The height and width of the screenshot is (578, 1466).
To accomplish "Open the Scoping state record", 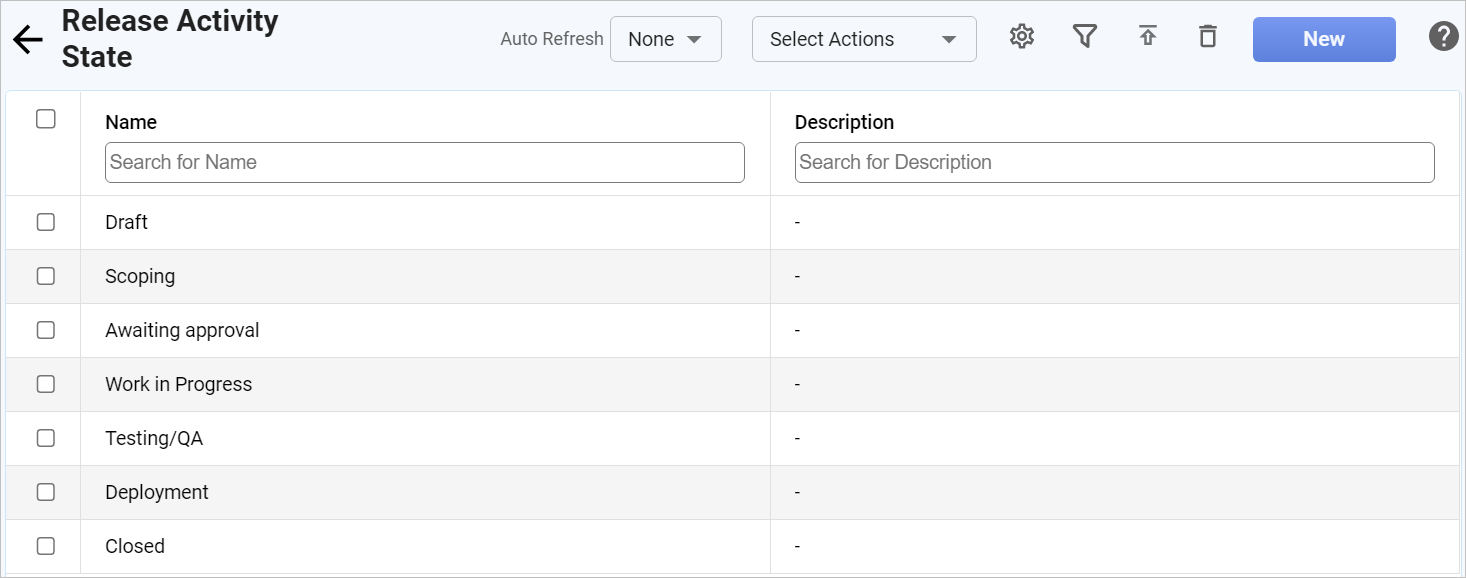I will [140, 276].
